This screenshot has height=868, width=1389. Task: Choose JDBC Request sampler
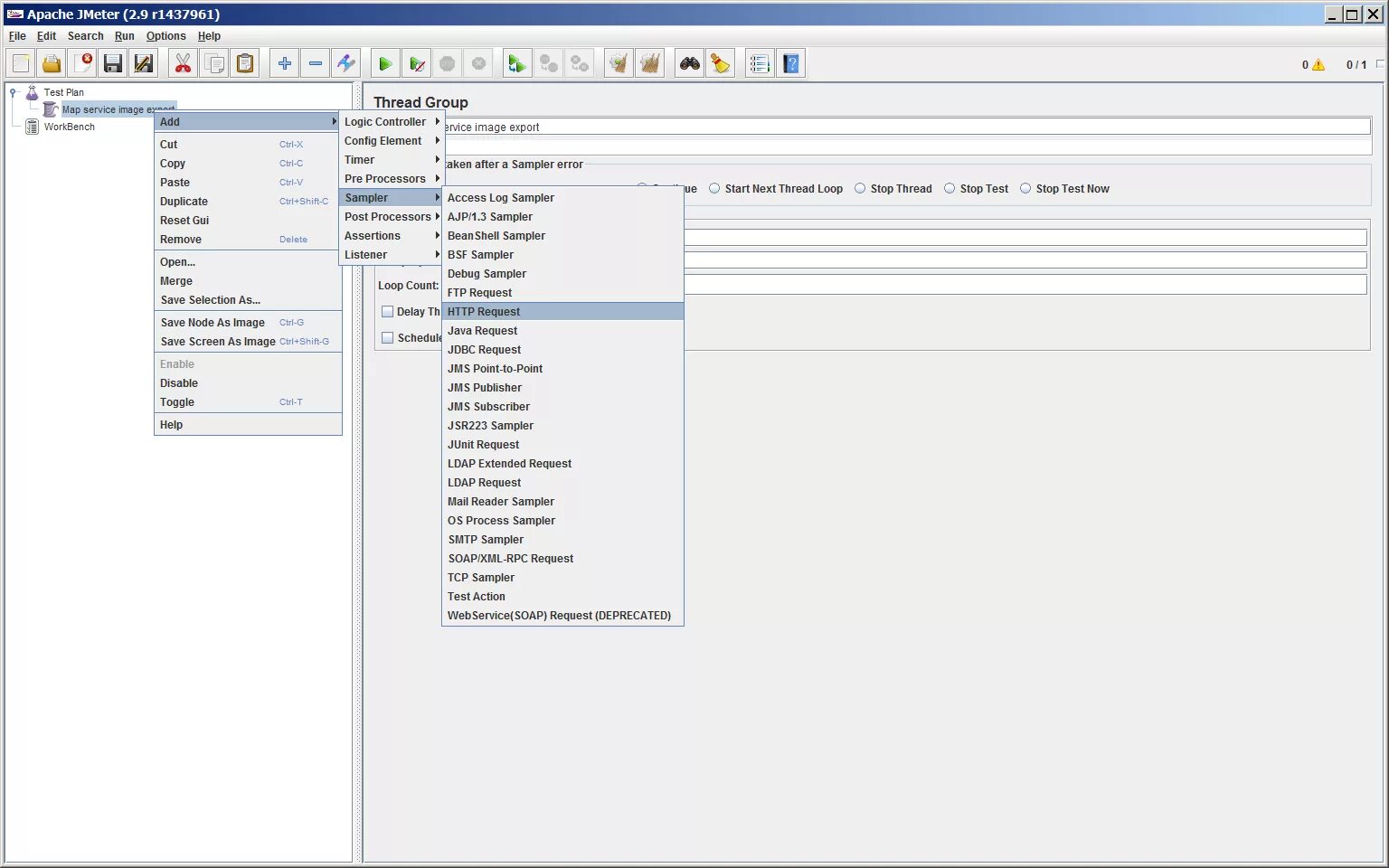(562, 349)
